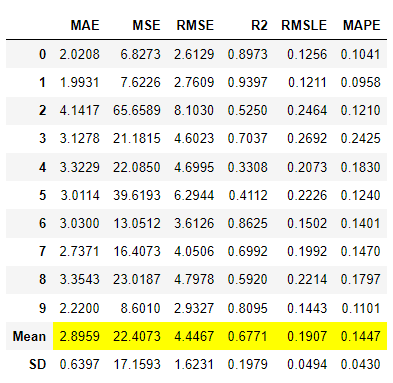This screenshot has width=393, height=383.
Task: Click MAE value 4.1417
Action: 79,110
